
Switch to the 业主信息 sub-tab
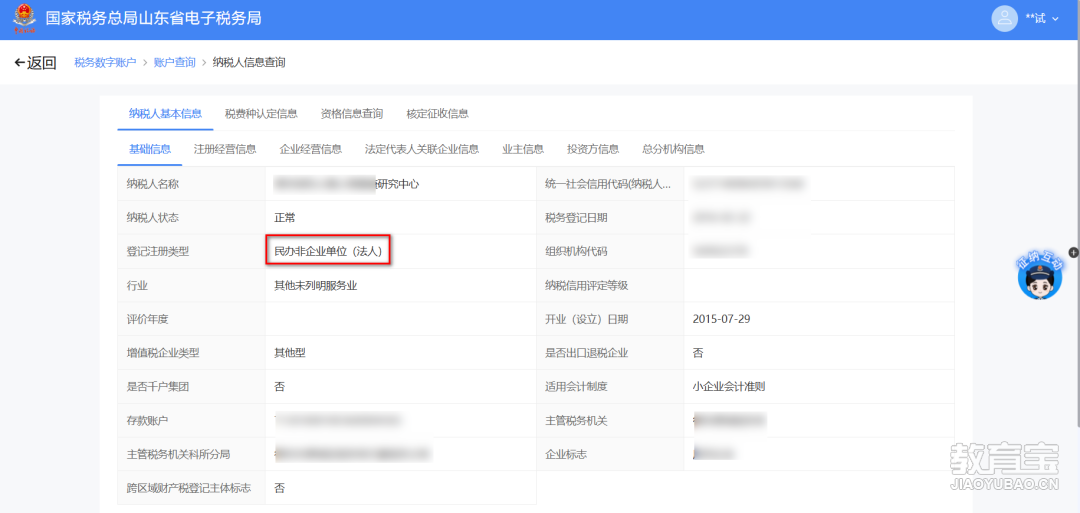523,149
